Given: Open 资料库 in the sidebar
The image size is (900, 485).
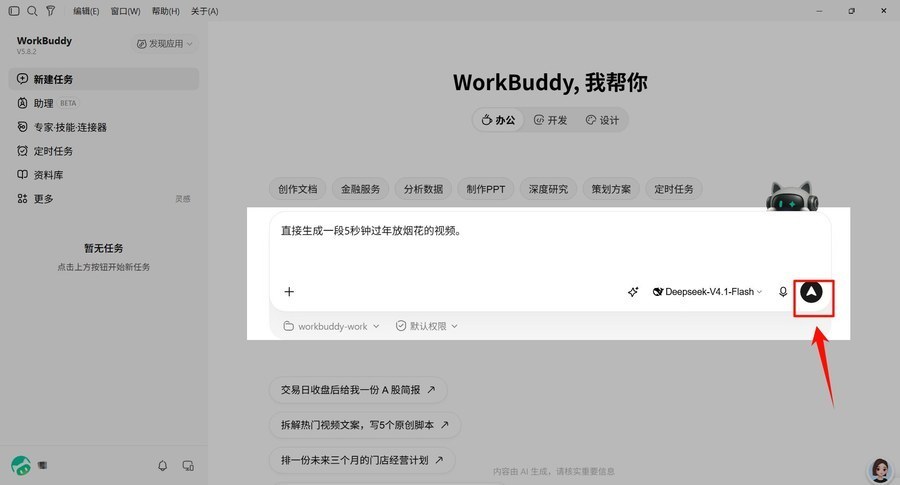Looking at the screenshot, I should [103, 175].
